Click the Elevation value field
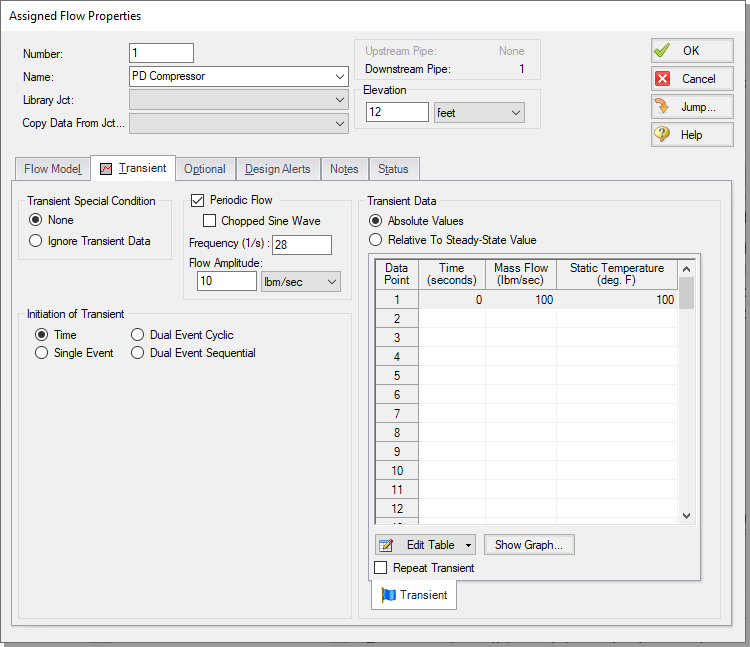This screenshot has height=647, width=750. pyautogui.click(x=397, y=112)
